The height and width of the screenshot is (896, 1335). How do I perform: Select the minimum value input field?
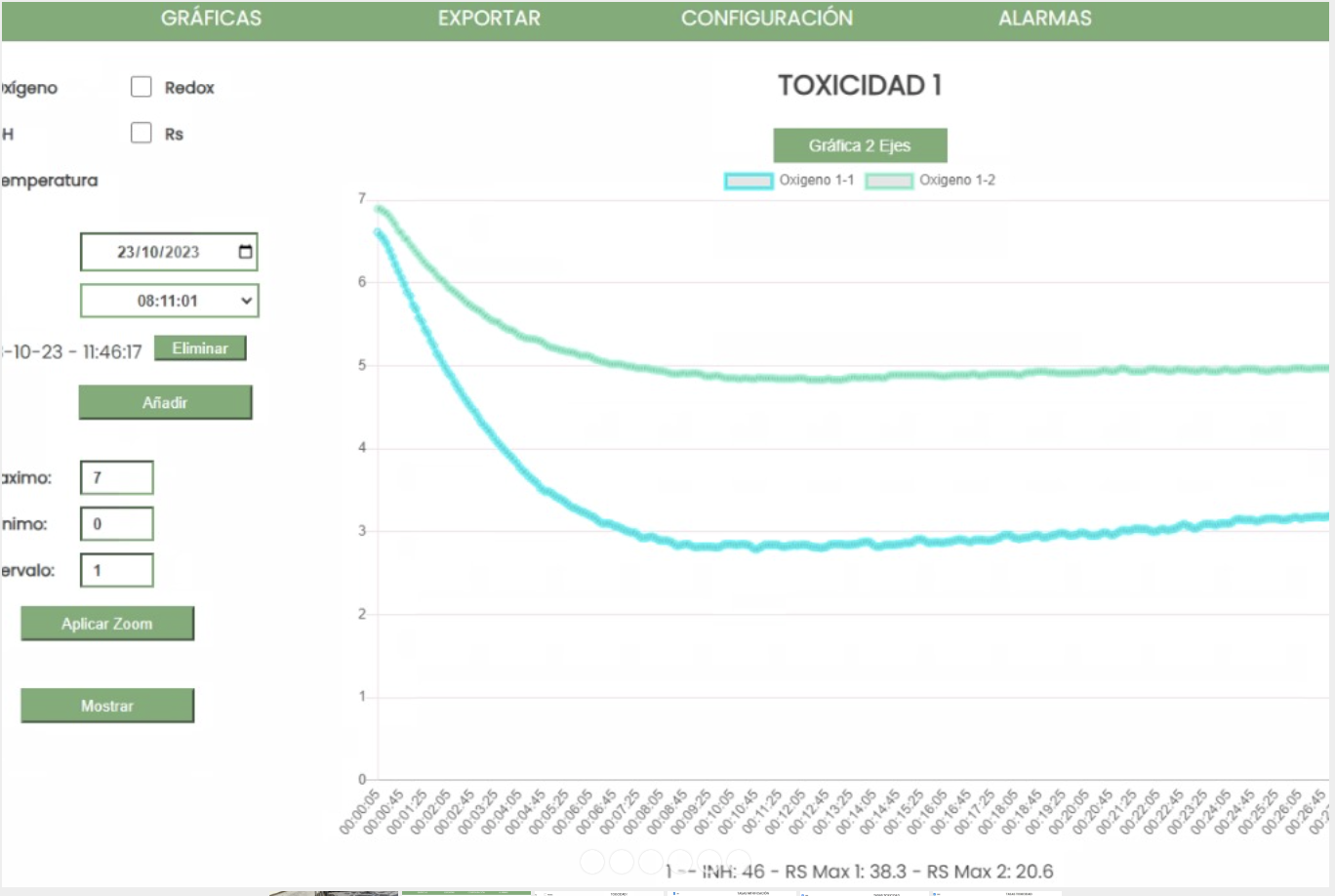[117, 524]
